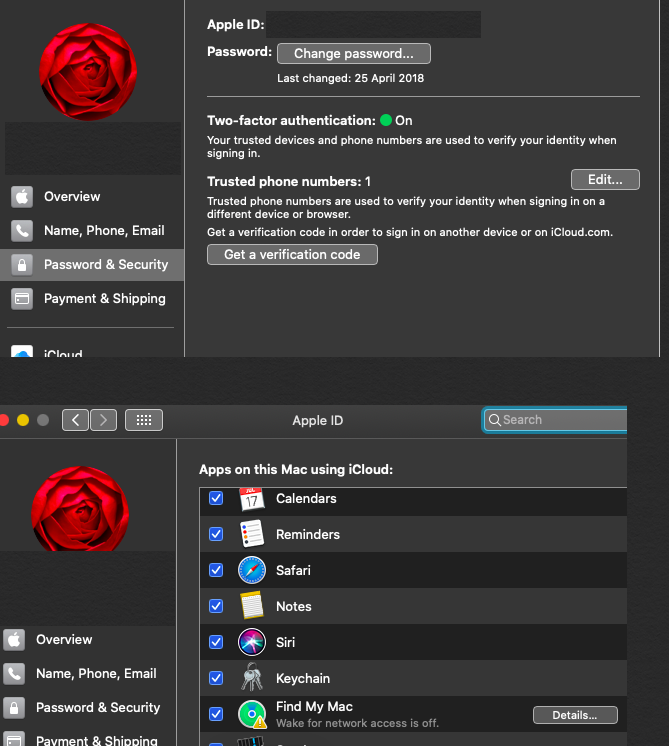
Task: Click 'Wake for network access is off.' text
Action: tap(357, 723)
